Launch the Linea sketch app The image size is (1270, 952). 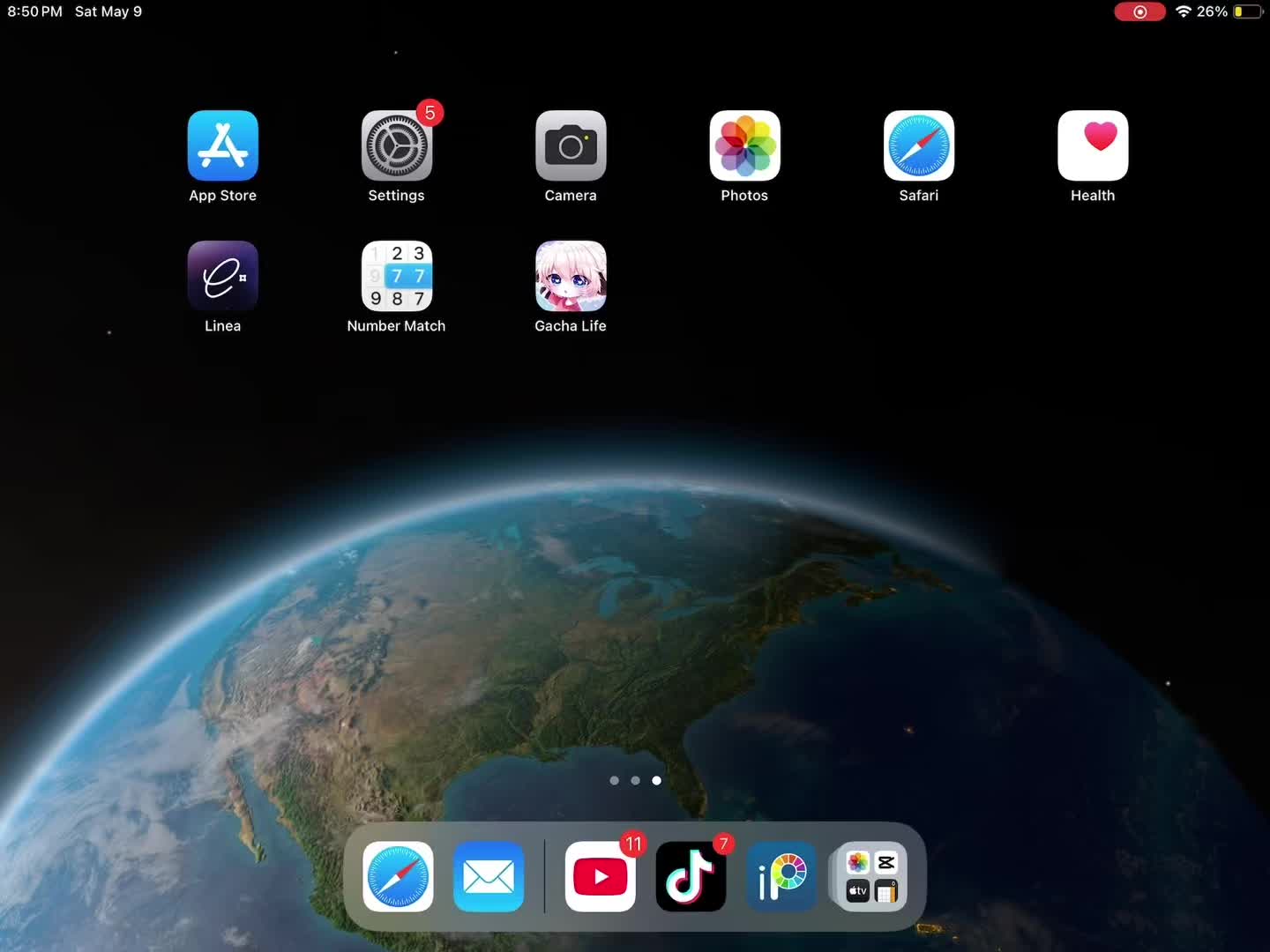coord(222,276)
